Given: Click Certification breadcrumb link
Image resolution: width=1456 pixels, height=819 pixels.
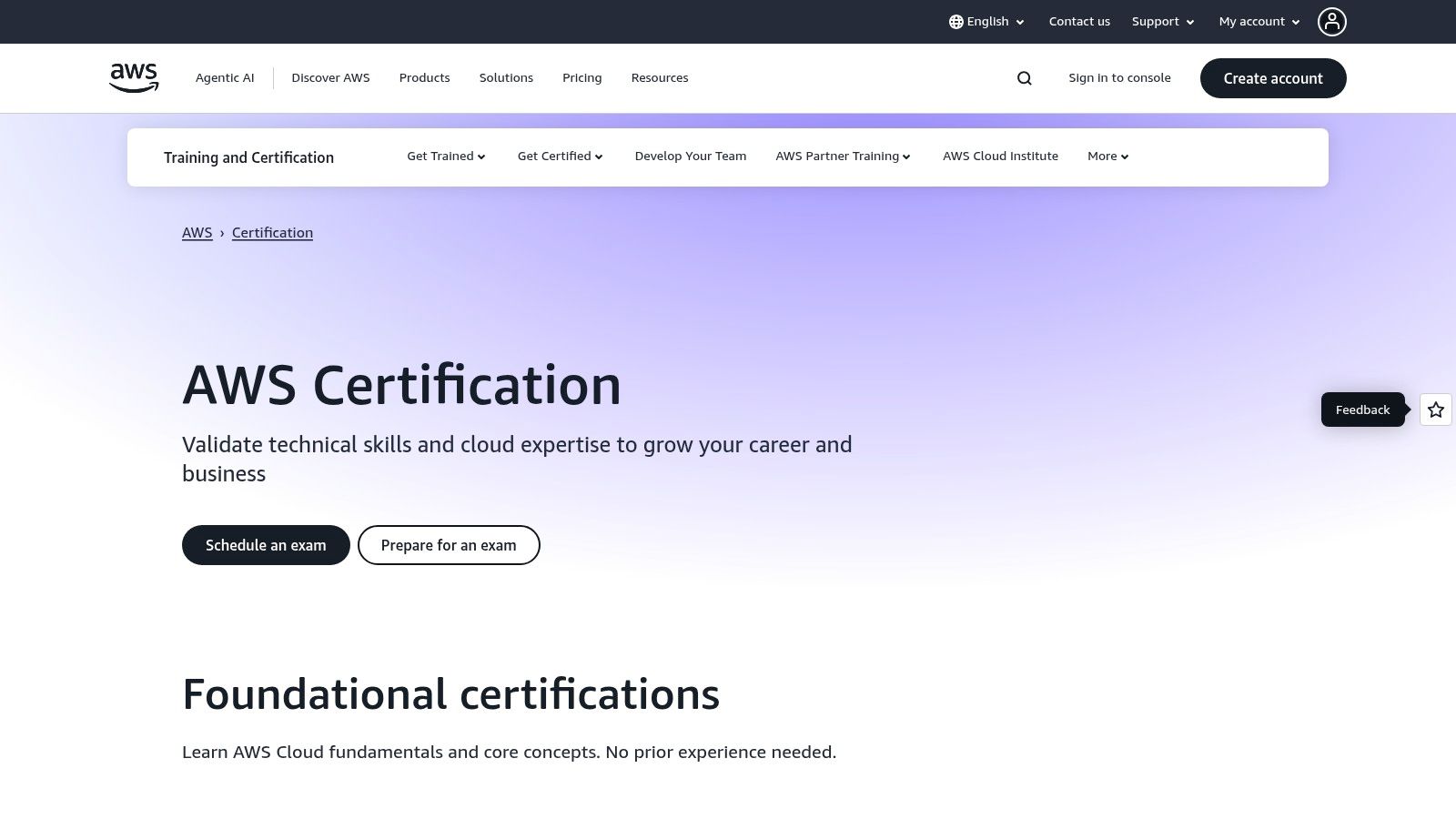Looking at the screenshot, I should click(272, 233).
